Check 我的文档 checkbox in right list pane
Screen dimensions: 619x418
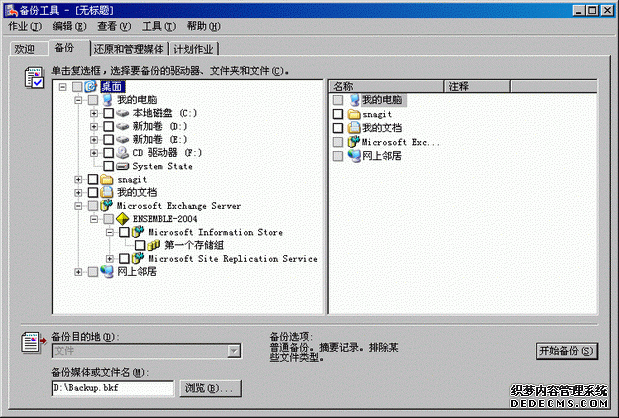click(x=338, y=128)
